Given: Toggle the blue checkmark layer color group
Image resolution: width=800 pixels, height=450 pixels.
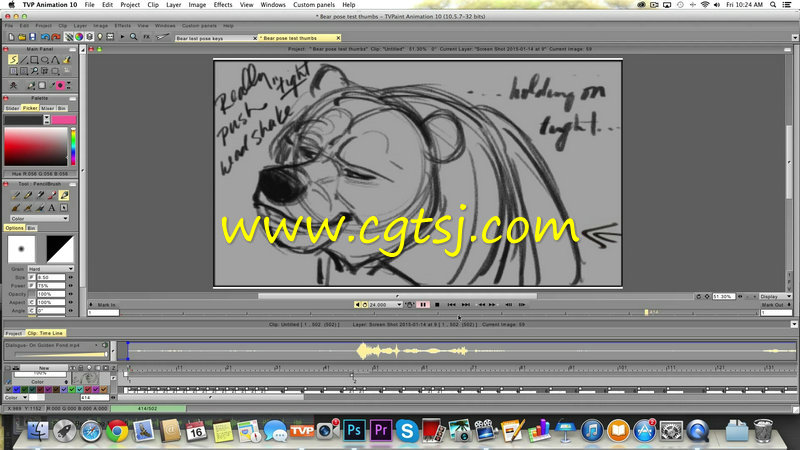Looking at the screenshot, I should pos(16,389).
